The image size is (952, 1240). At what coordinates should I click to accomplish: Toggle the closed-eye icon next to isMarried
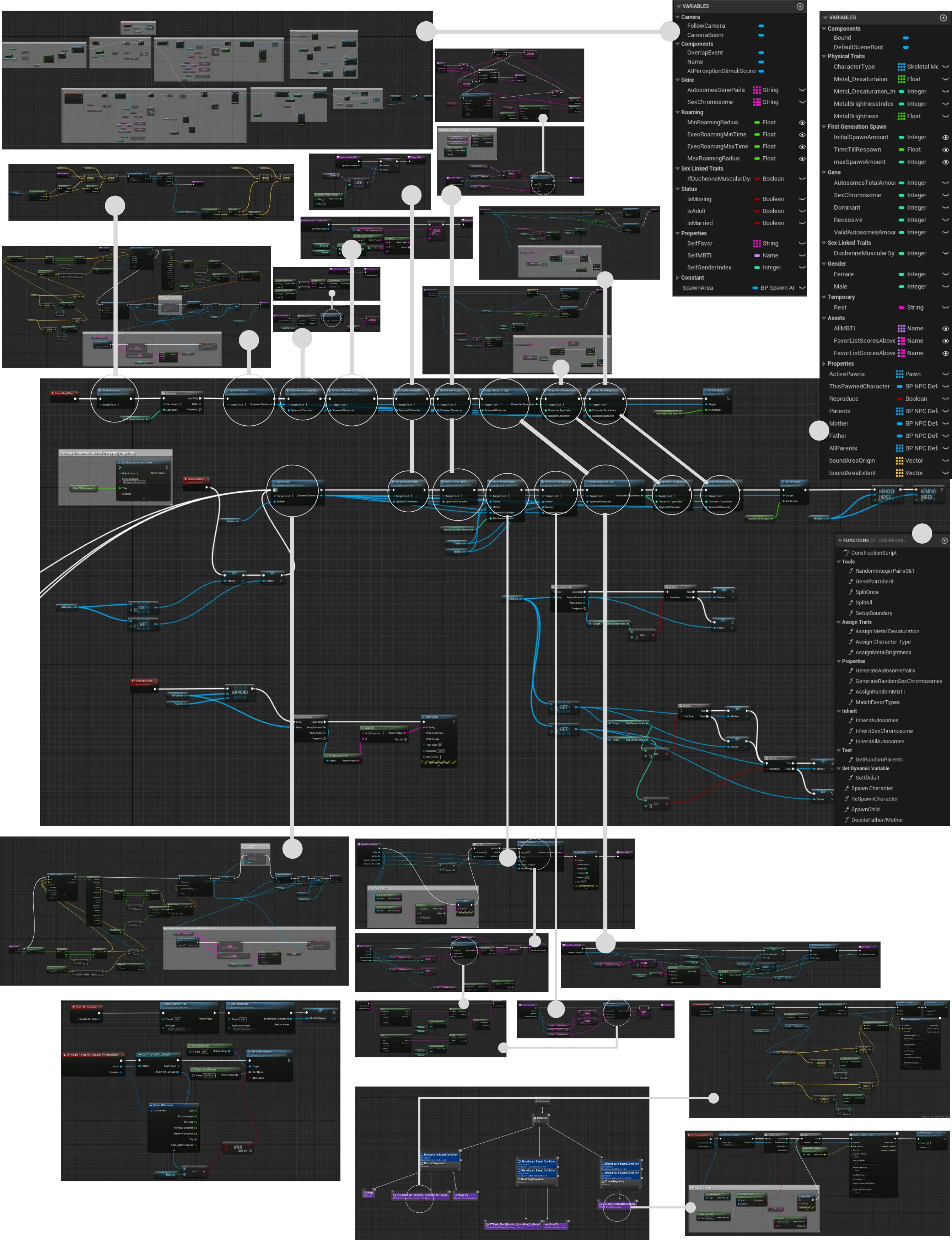(802, 223)
